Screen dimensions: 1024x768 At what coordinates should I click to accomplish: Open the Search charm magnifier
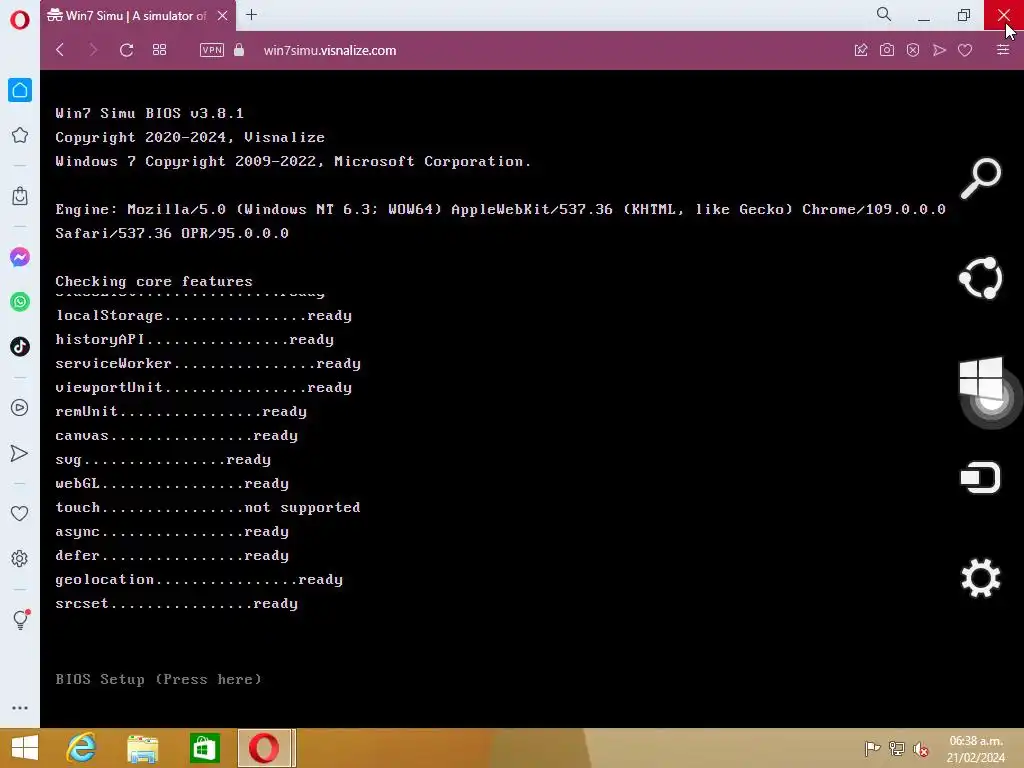[980, 178]
